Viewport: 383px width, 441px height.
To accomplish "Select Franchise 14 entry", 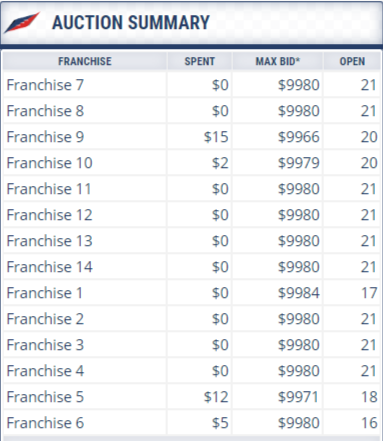I will 49,267.
